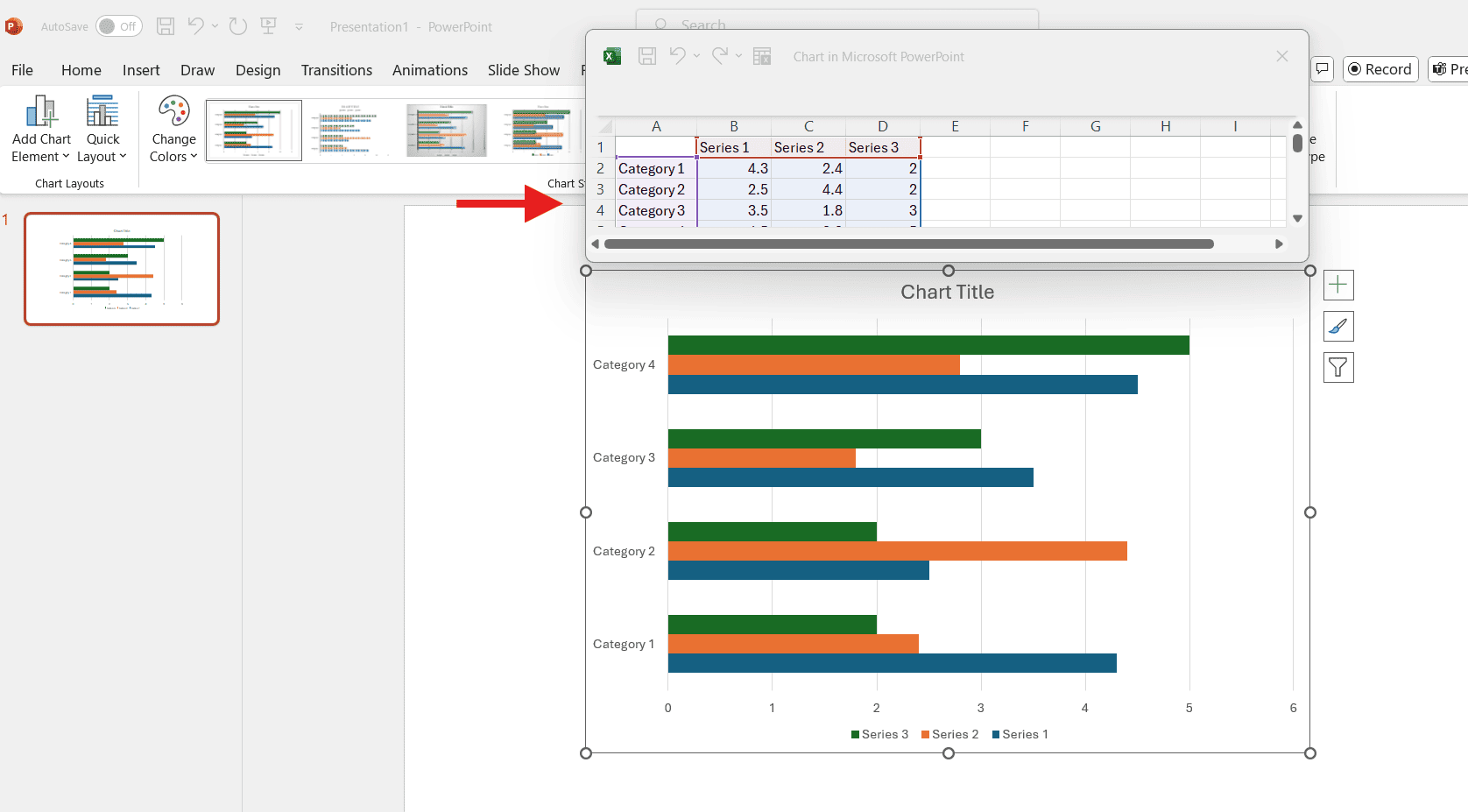Open Chart Filters with the funnel icon
The height and width of the screenshot is (812, 1468).
click(1338, 367)
